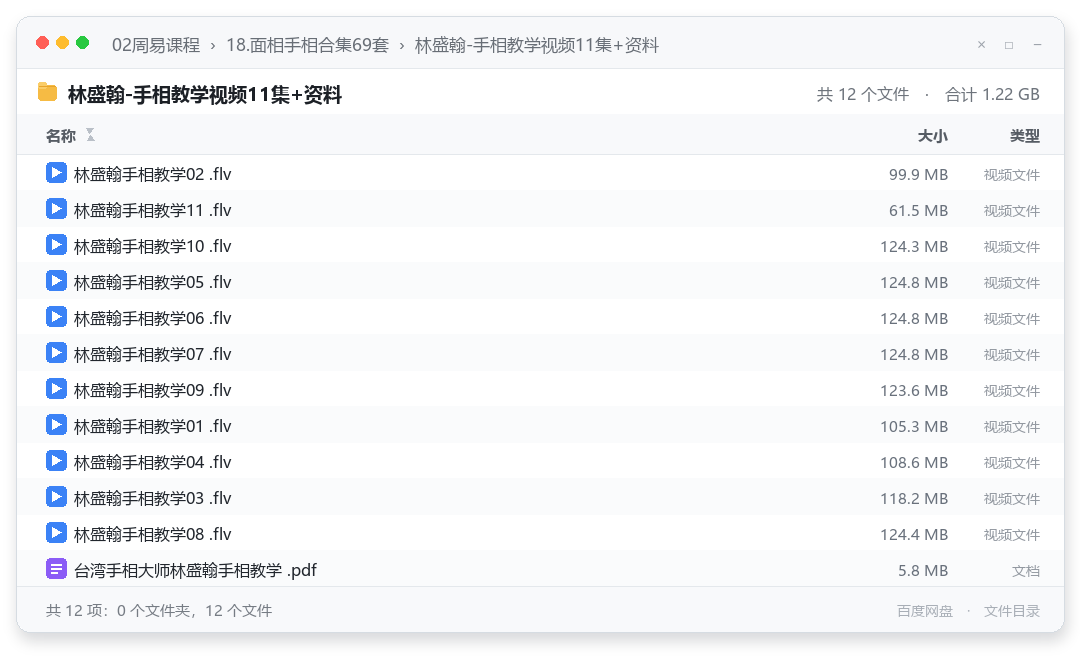Go to 02周易课程 in breadcrumb
This screenshot has height=656, width=1080.
tap(156, 45)
